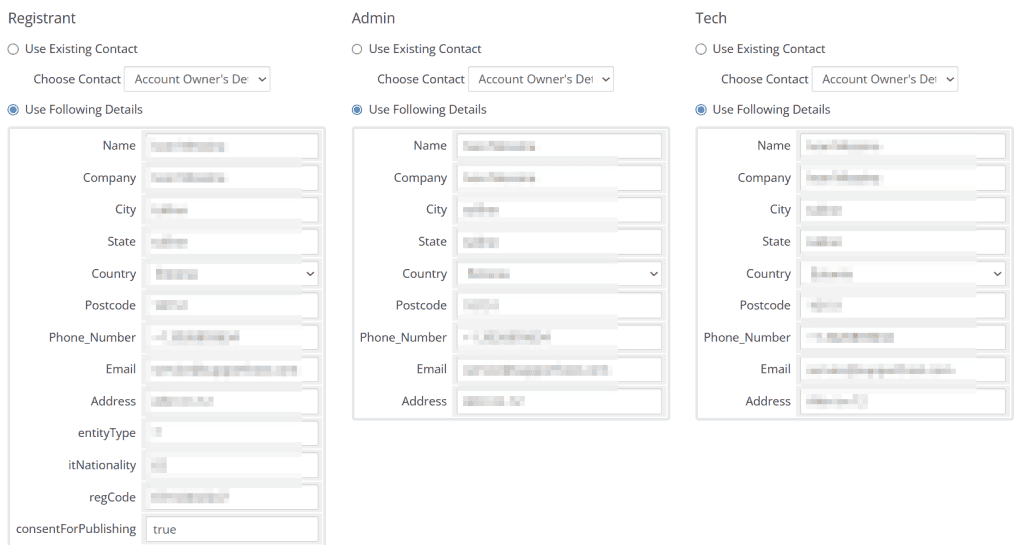Select Registrant Use Existing Contact radio
Viewport: 1024px width, 545px height.
(13, 49)
